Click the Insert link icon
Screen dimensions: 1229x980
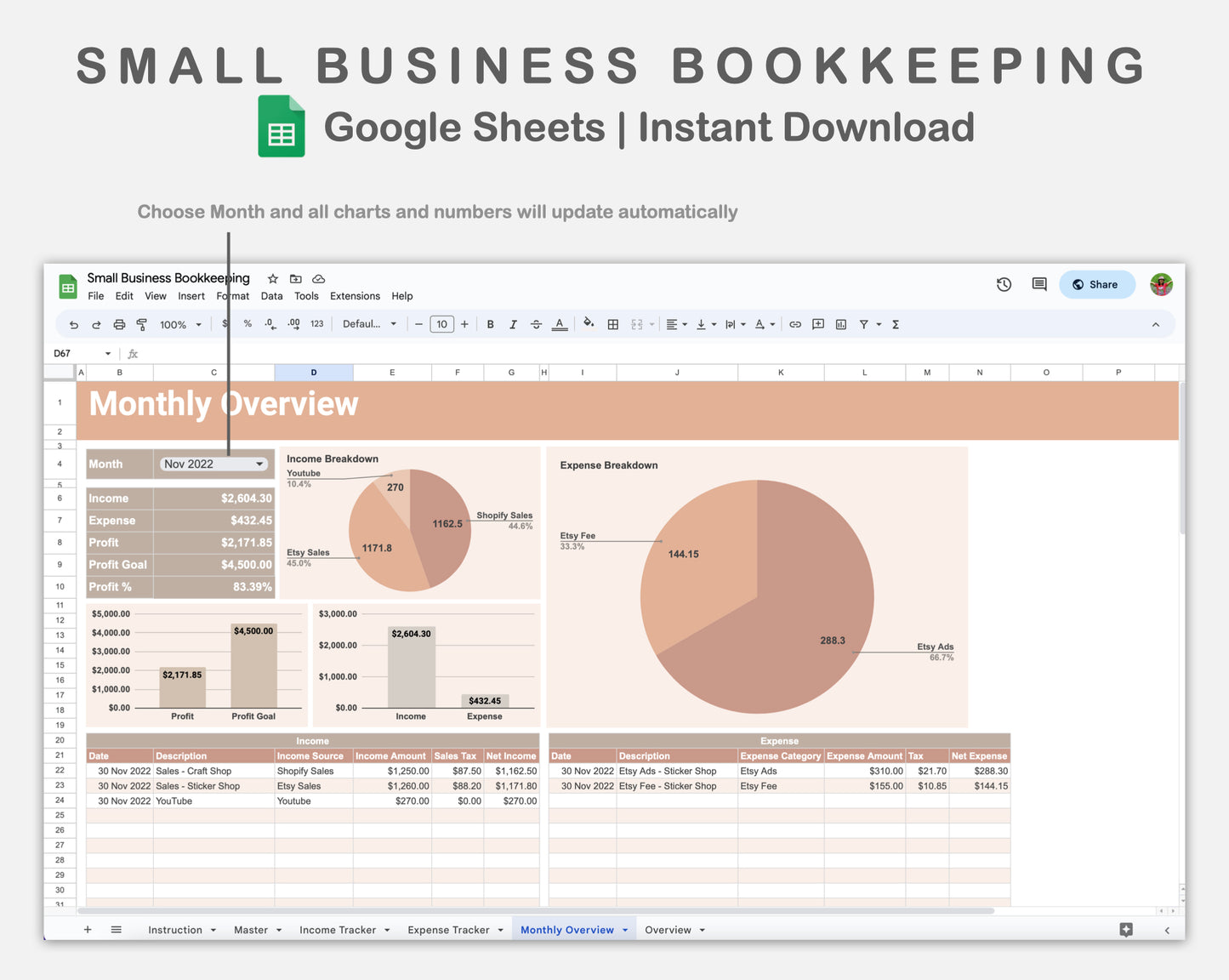[x=794, y=324]
